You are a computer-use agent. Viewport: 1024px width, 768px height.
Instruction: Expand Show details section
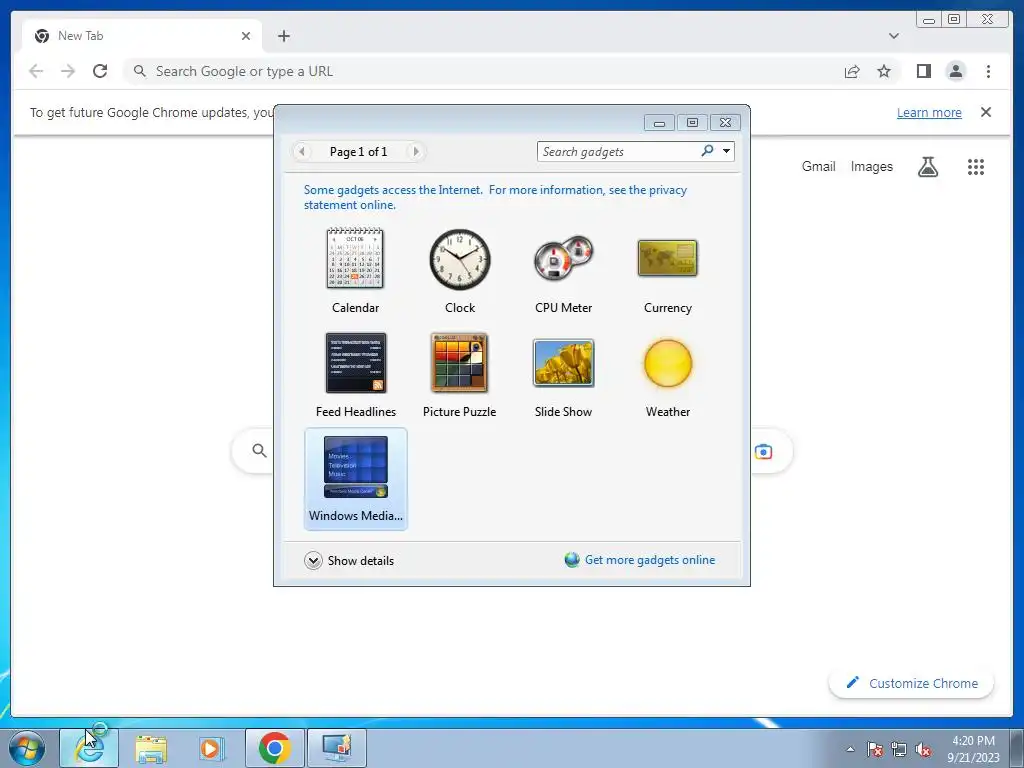tap(349, 560)
